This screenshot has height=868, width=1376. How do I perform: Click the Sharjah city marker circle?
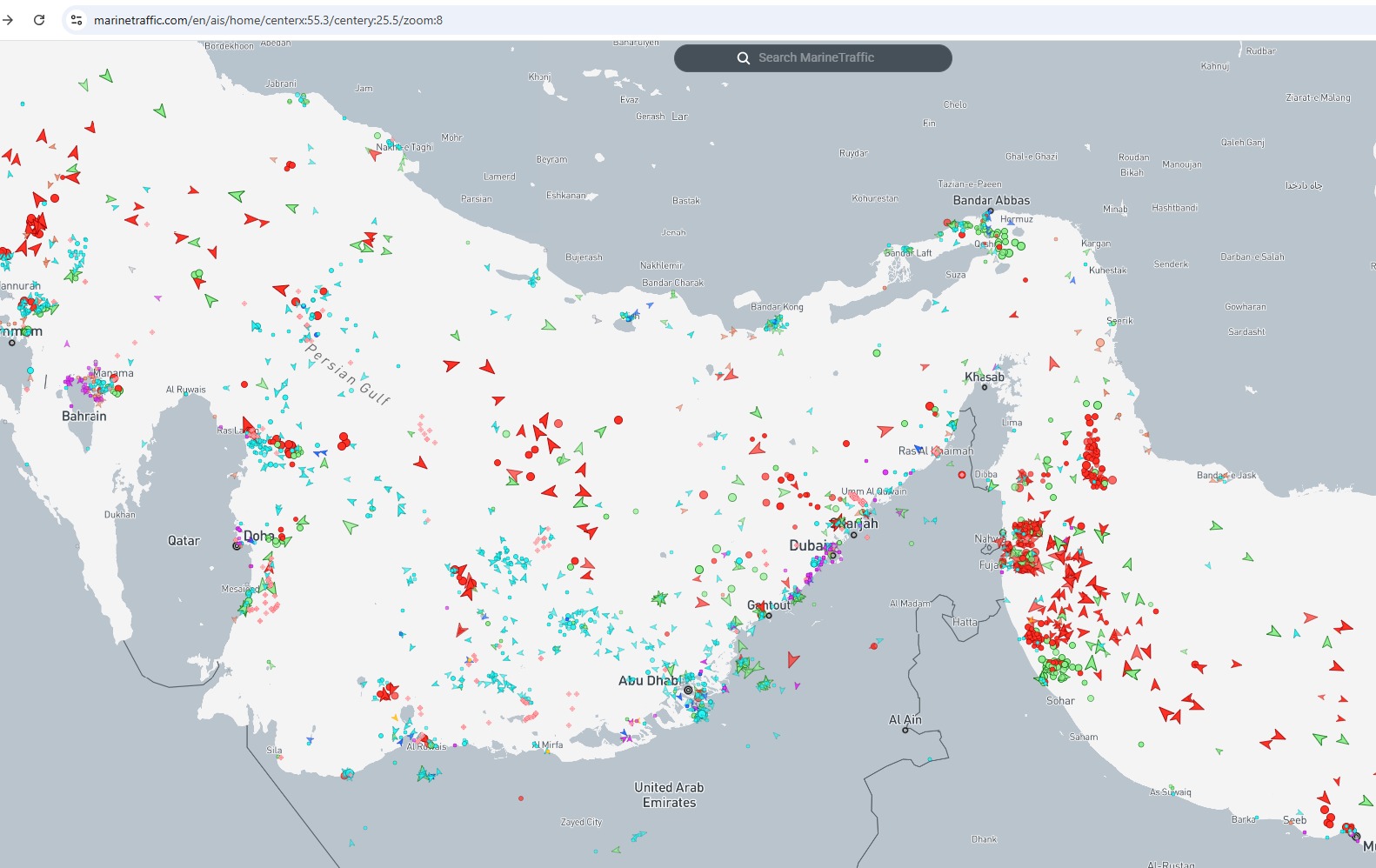(x=853, y=535)
